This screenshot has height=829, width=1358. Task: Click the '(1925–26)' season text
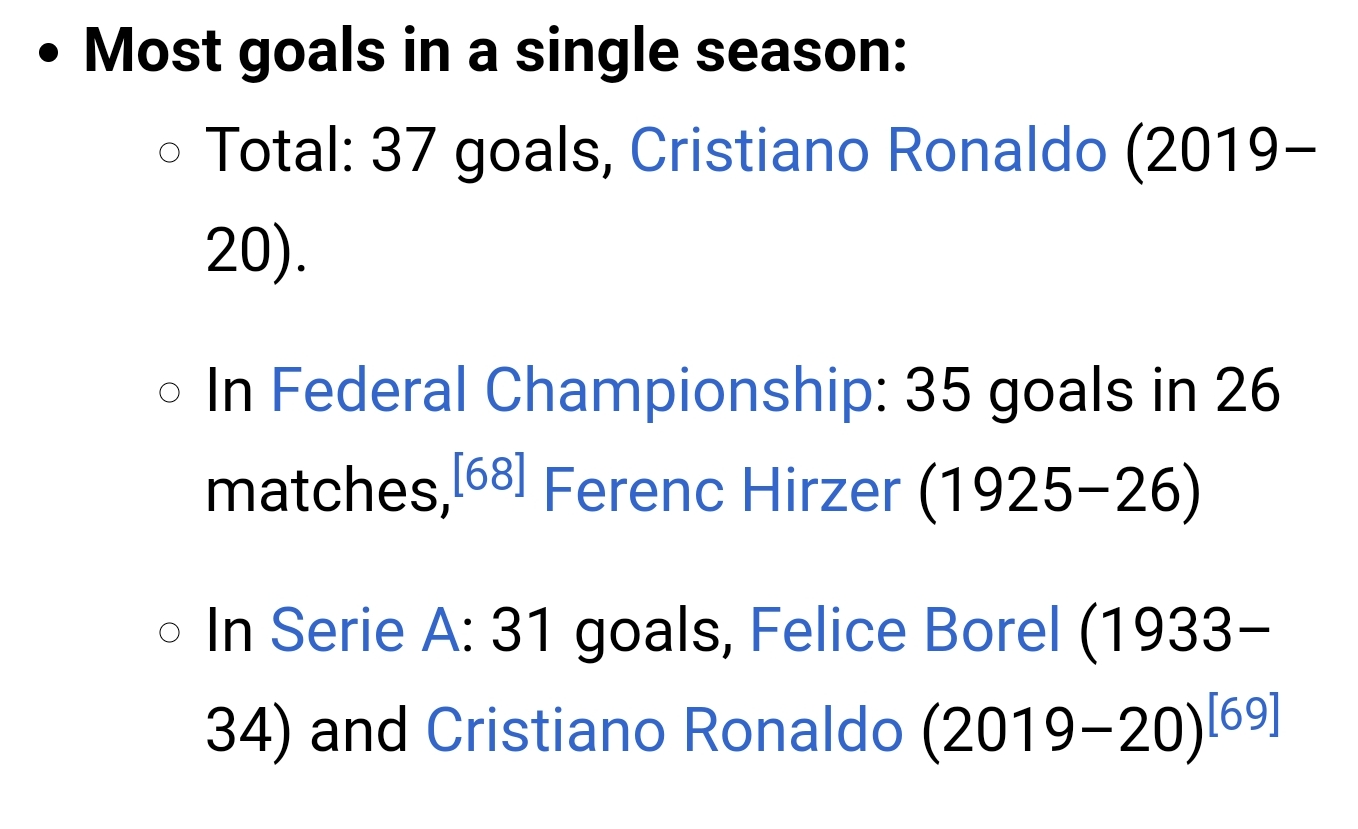click(1059, 491)
